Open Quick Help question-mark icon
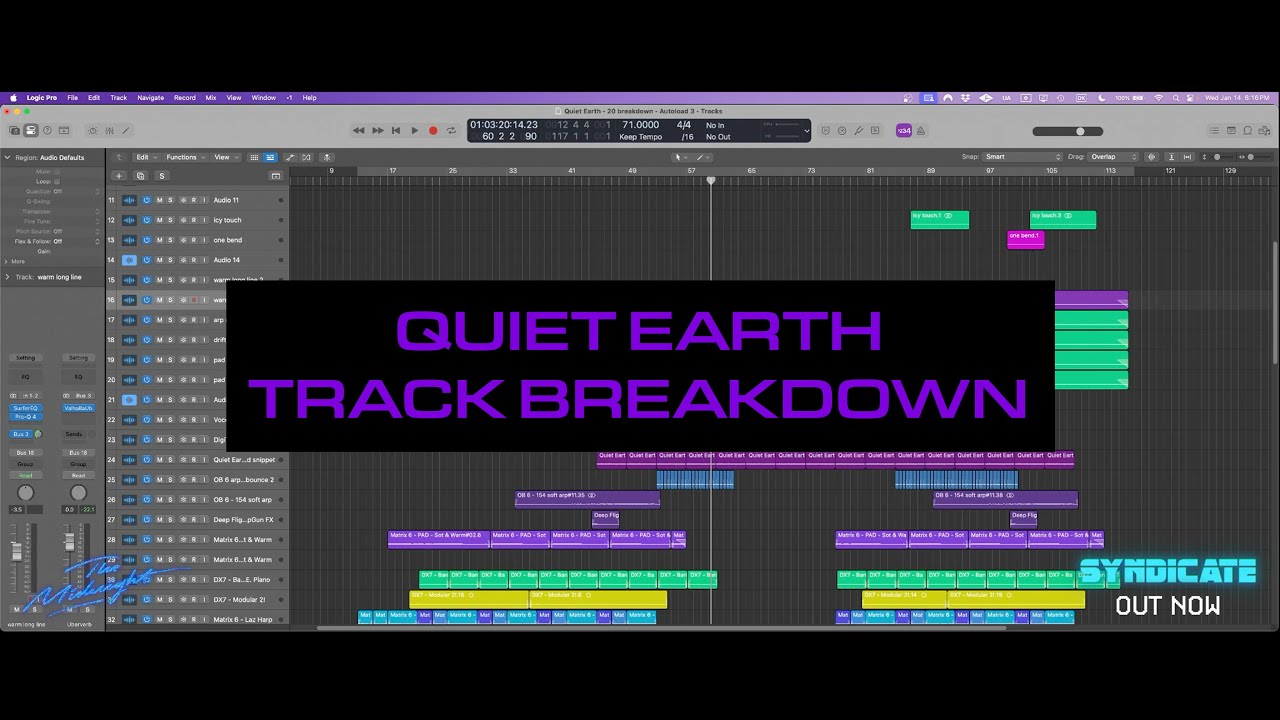 tap(47, 130)
